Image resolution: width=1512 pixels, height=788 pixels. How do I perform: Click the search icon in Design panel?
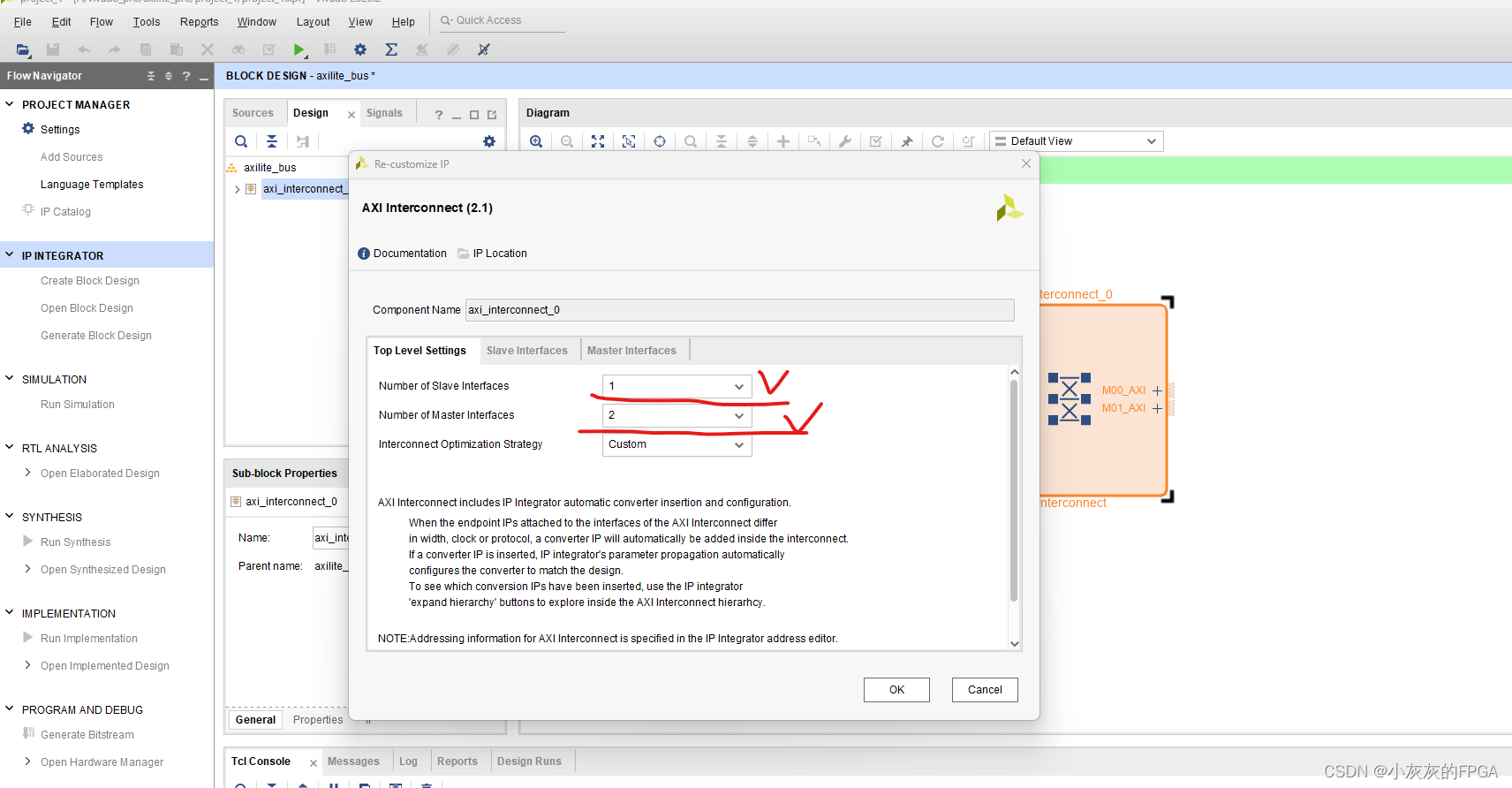pos(241,141)
